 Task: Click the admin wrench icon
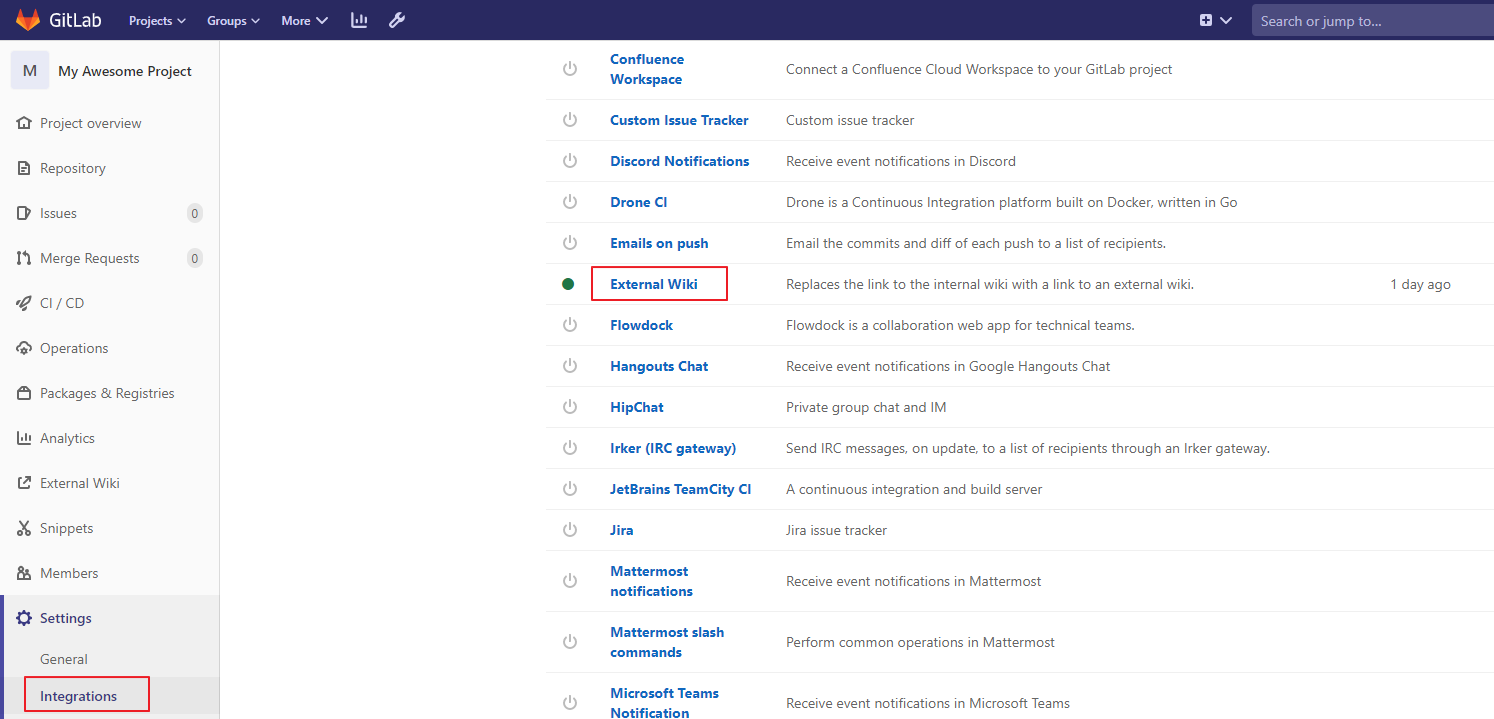[x=397, y=20]
